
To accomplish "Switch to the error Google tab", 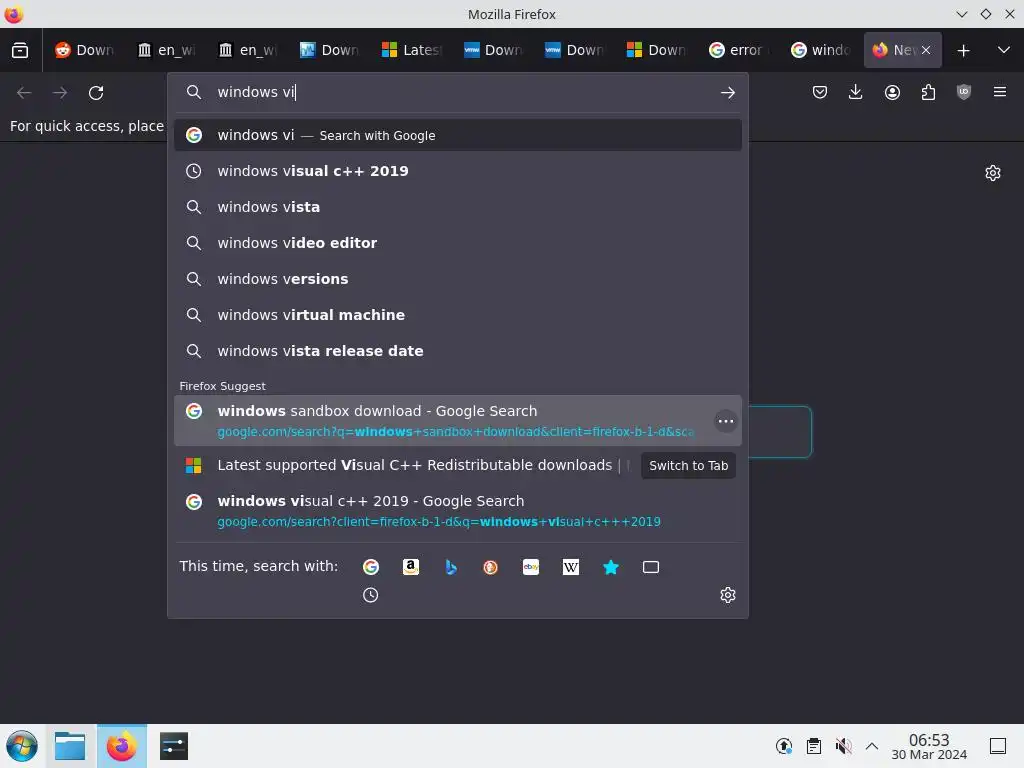I will pyautogui.click(x=738, y=50).
